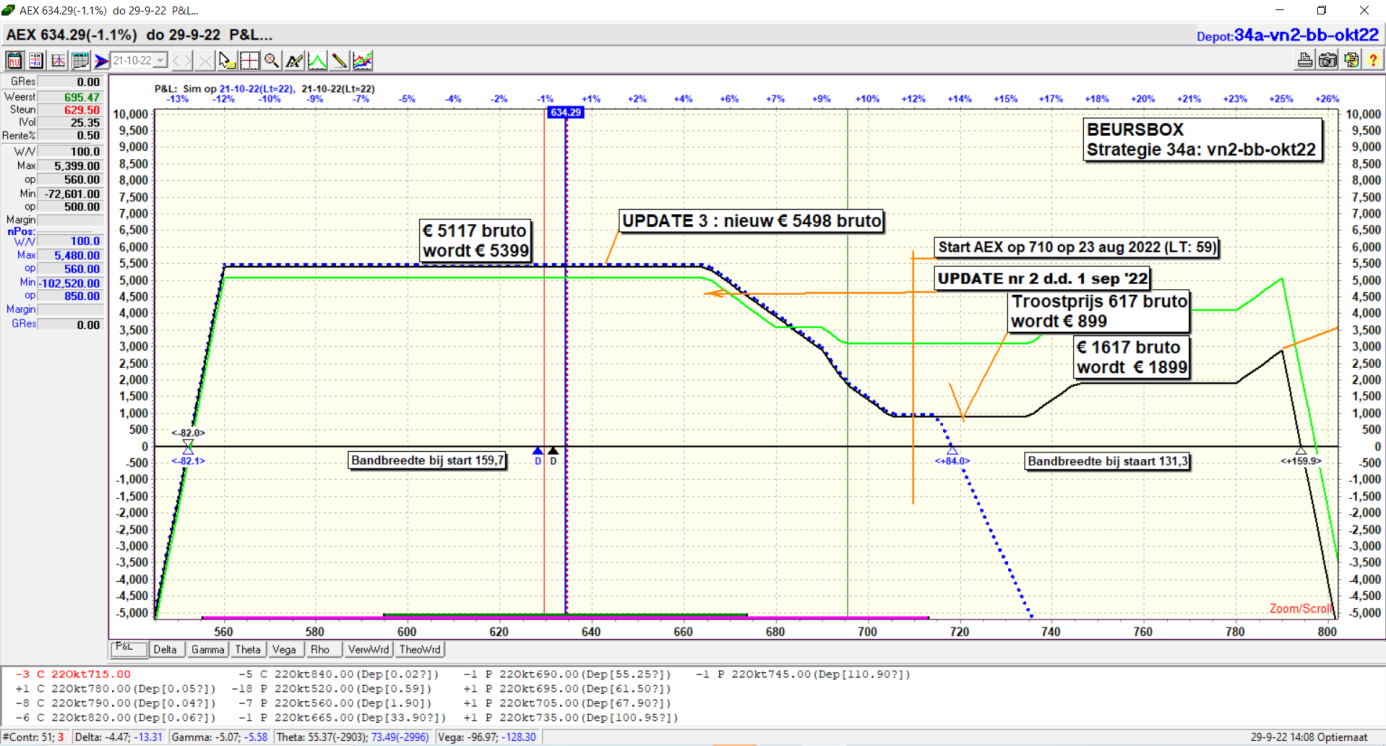Click the GRes value field at top

(x=71, y=82)
